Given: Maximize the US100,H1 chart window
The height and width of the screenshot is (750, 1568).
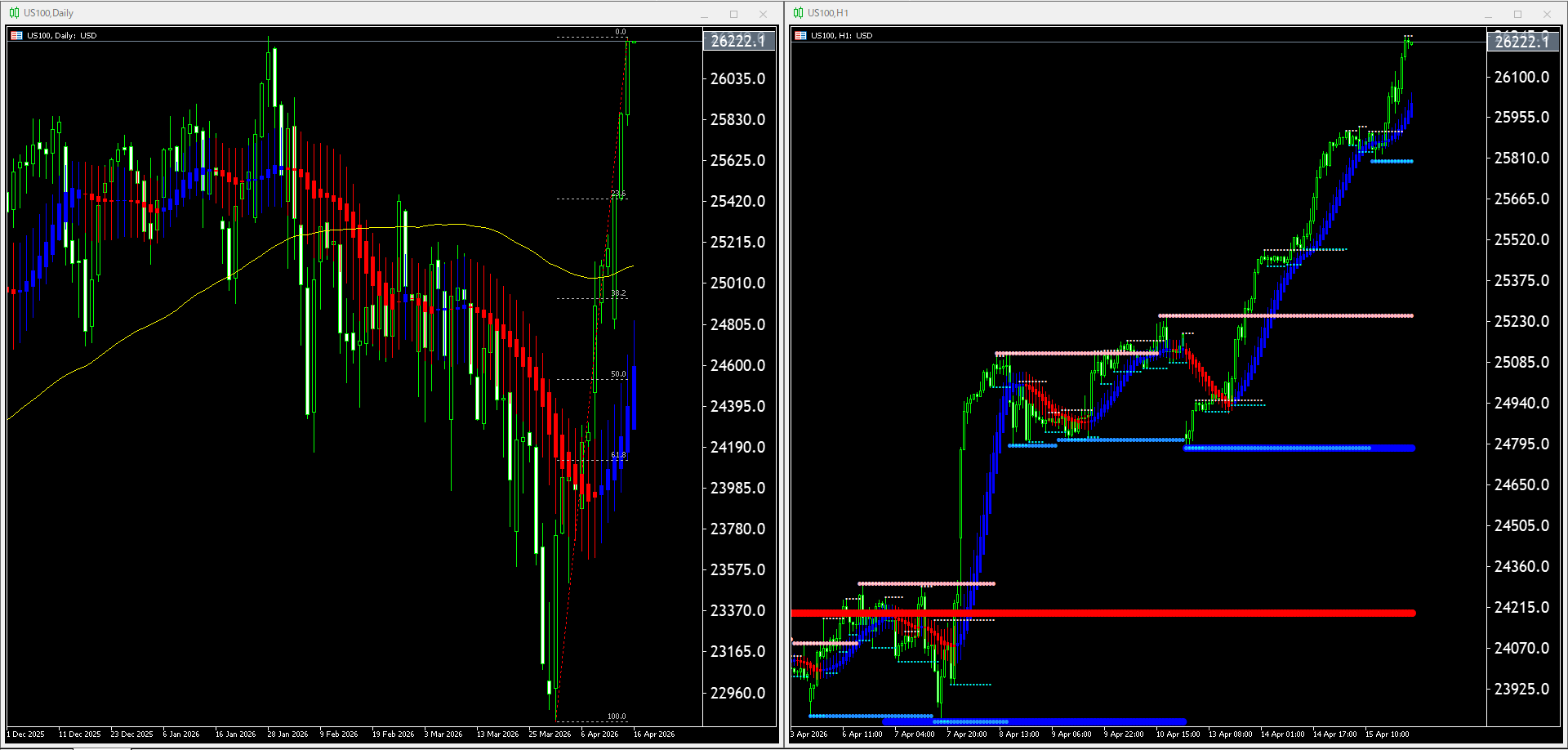Looking at the screenshot, I should coord(1517,14).
